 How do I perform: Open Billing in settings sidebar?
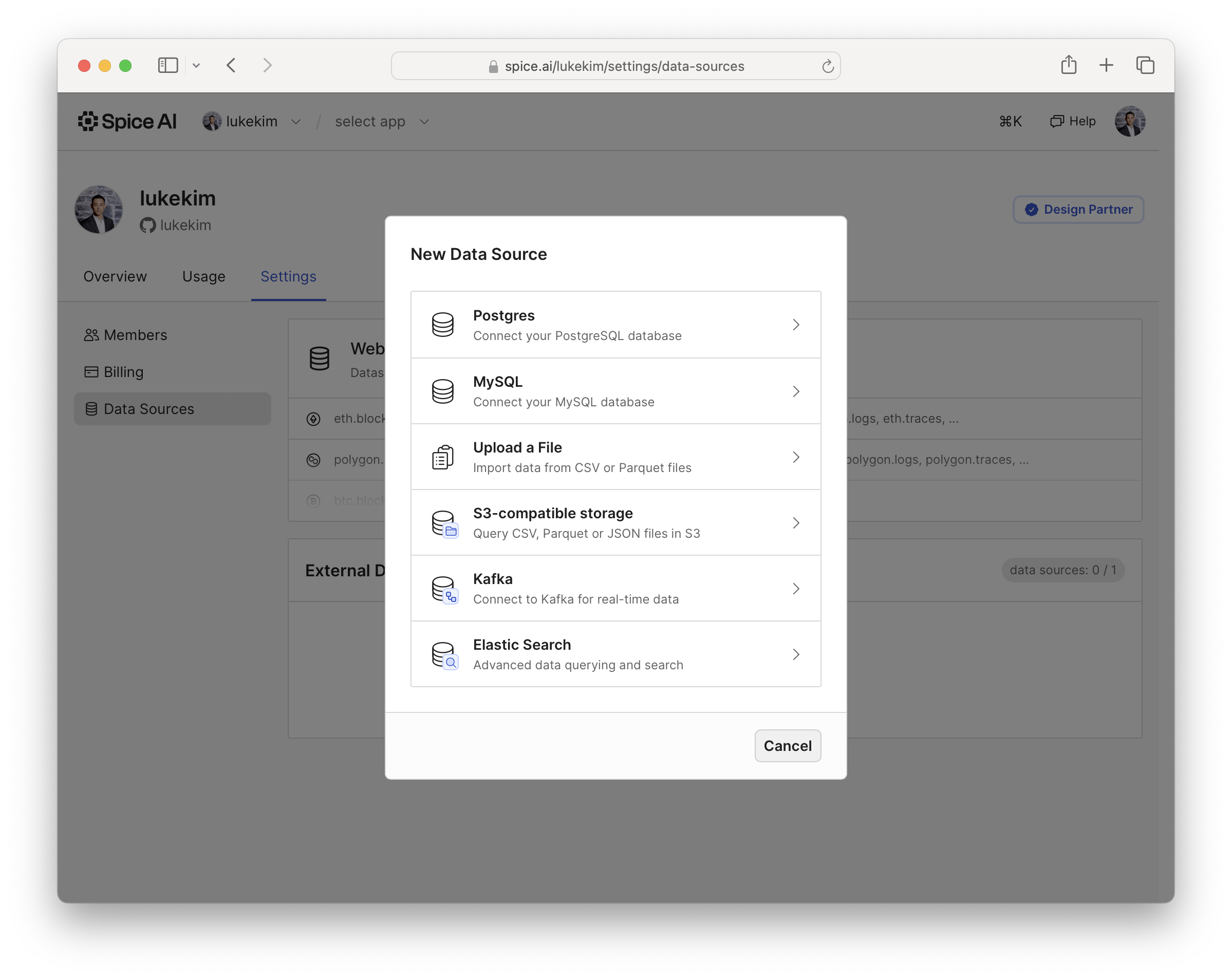[x=123, y=372]
